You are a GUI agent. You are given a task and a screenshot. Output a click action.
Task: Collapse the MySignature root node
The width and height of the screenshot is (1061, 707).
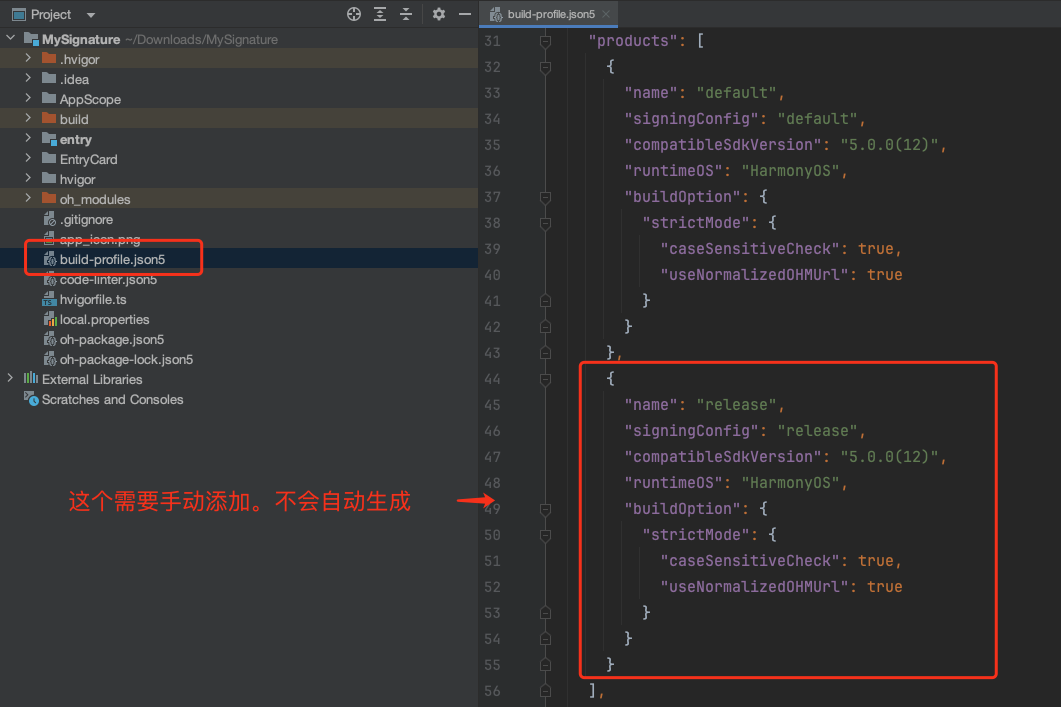[x=11, y=39]
